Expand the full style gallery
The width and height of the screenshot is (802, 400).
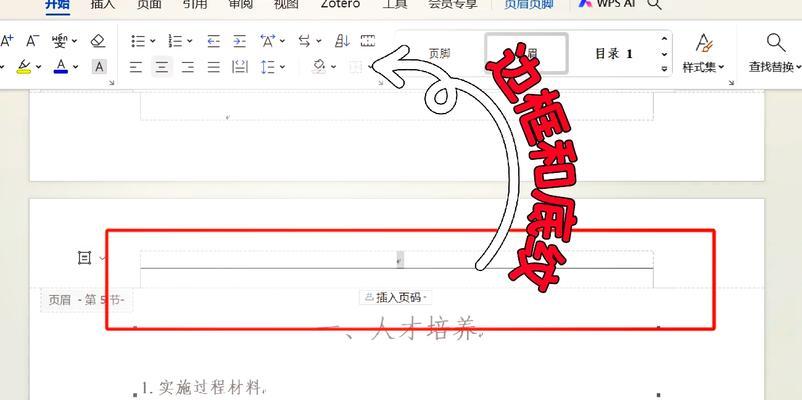(x=664, y=69)
